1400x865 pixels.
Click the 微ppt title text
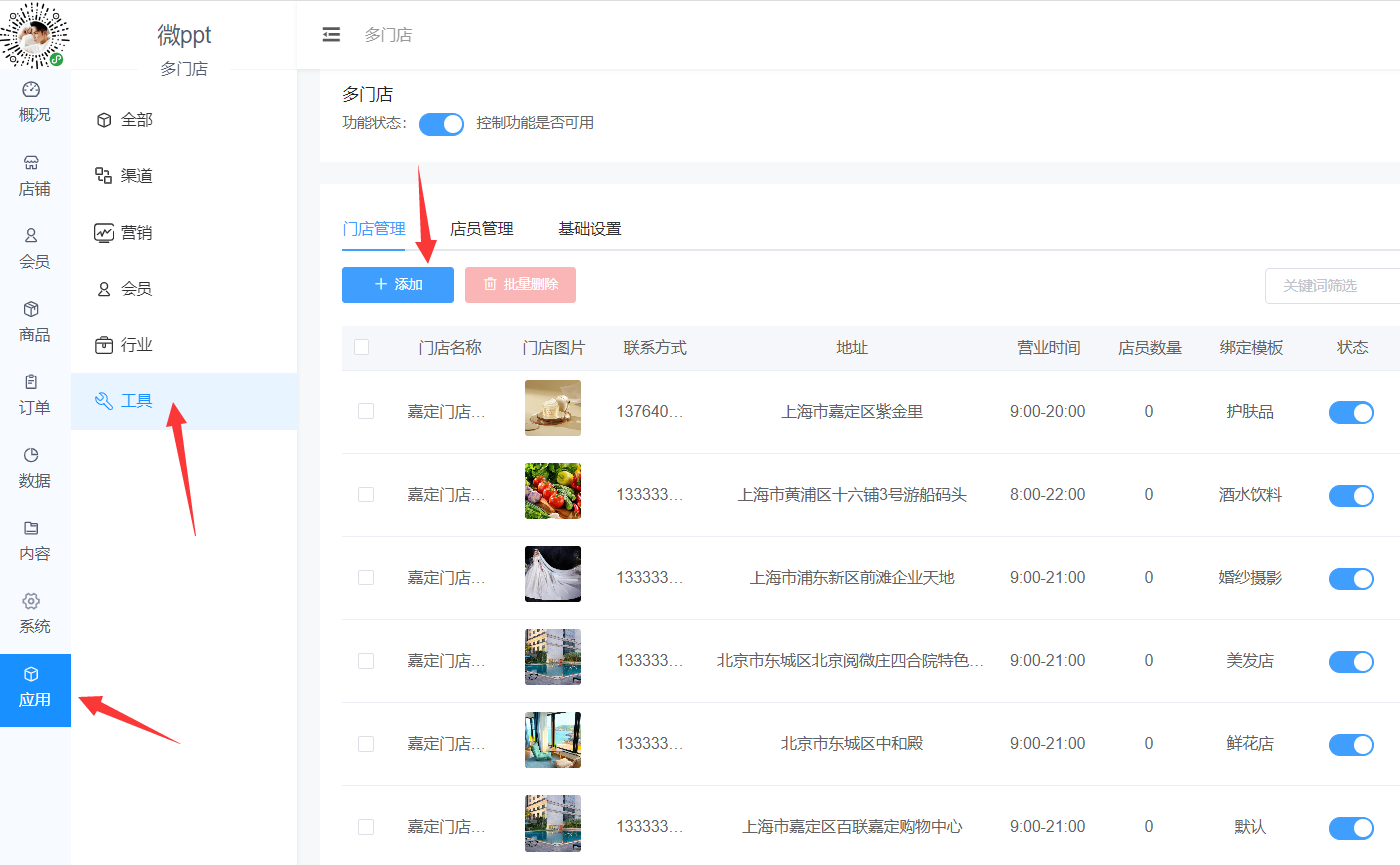[x=184, y=34]
